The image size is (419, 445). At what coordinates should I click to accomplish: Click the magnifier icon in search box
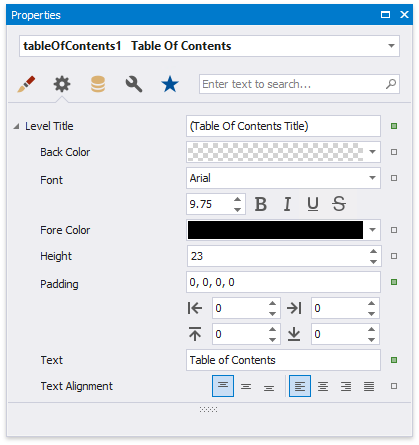coord(391,84)
